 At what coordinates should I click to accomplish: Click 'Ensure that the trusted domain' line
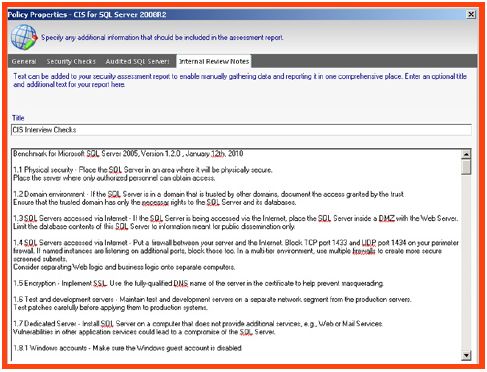point(154,202)
